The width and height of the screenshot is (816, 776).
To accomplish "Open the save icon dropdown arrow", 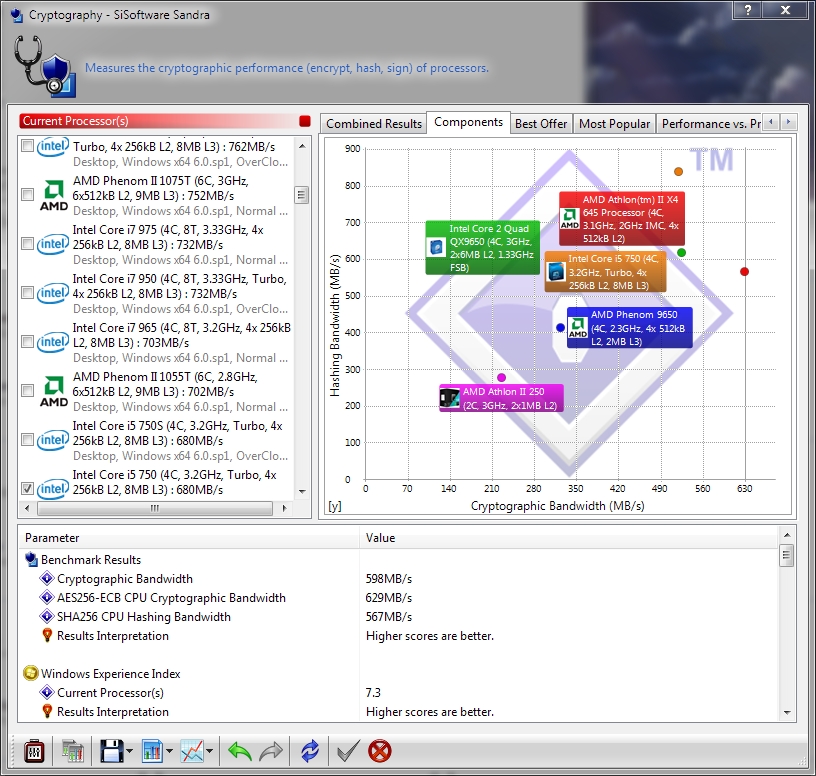I will coord(129,751).
